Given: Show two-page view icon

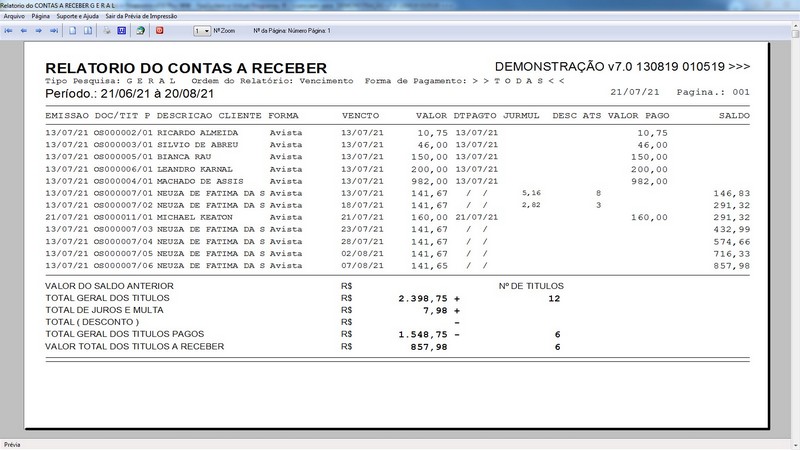Looking at the screenshot, I should click(88, 31).
